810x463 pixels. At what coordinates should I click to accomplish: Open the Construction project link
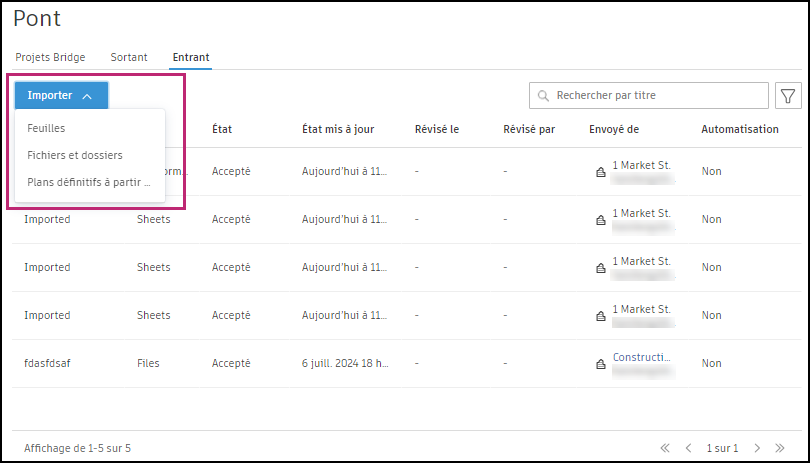[641, 357]
